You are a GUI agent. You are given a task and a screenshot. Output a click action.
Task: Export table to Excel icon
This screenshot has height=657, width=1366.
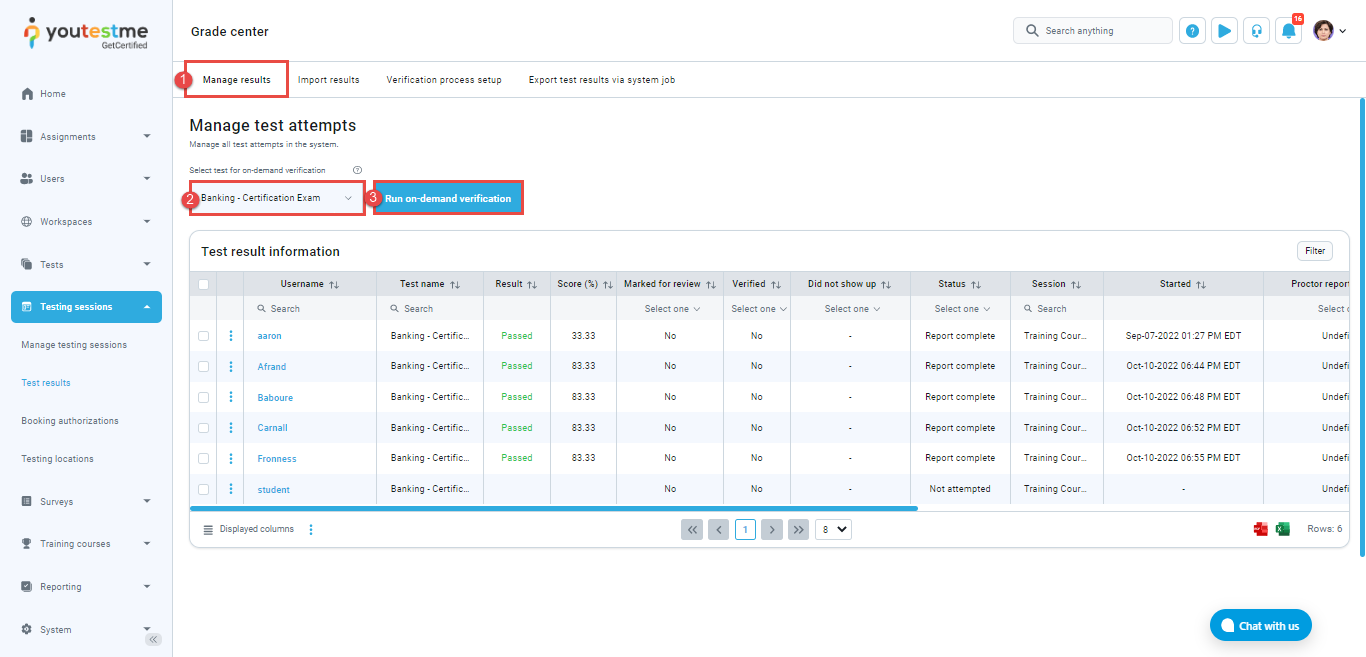(1282, 529)
